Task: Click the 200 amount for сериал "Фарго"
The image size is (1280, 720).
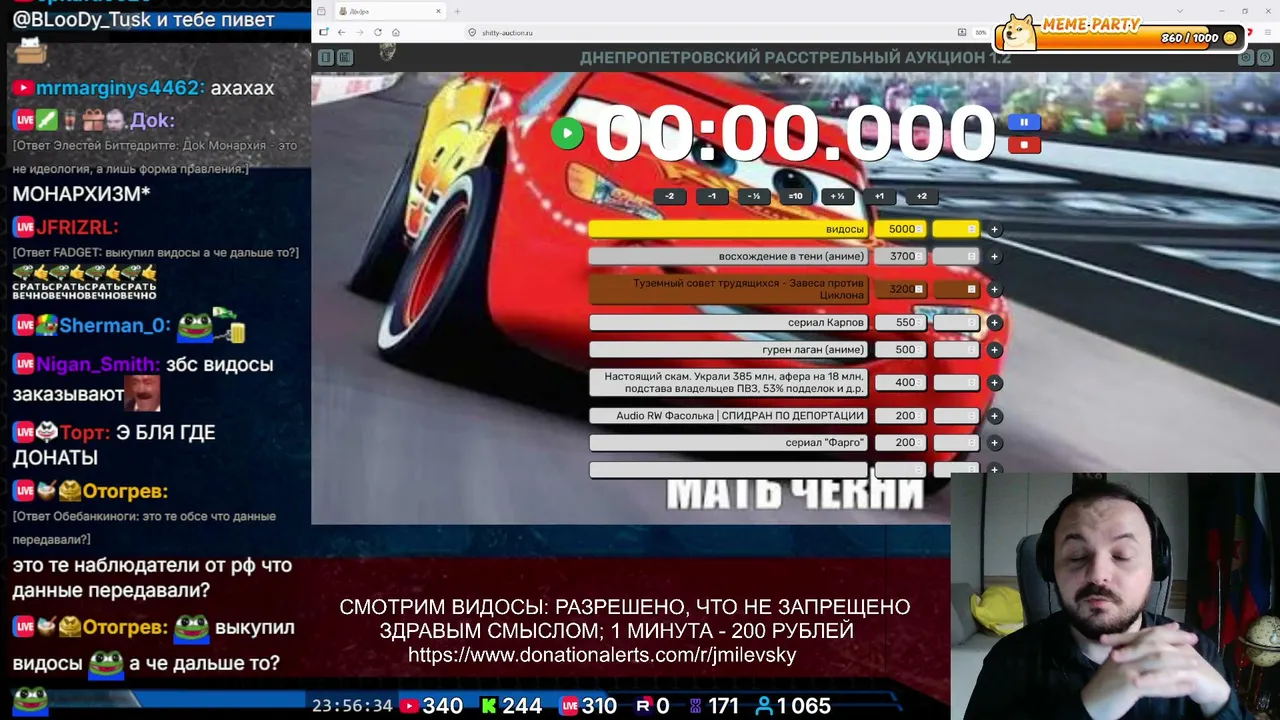Action: pos(900,443)
